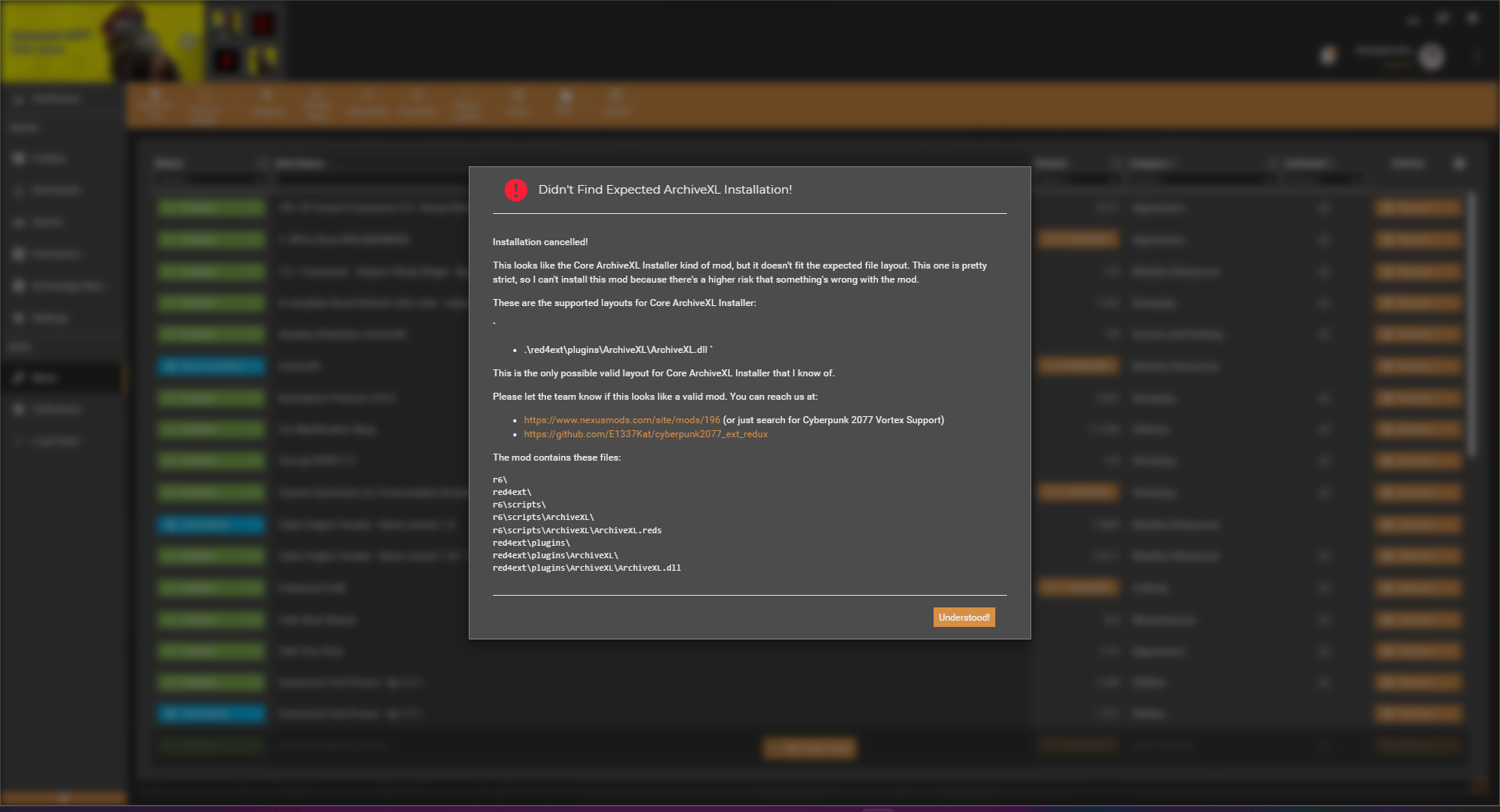Toggle the status of the last mod in the list

click(x=211, y=746)
